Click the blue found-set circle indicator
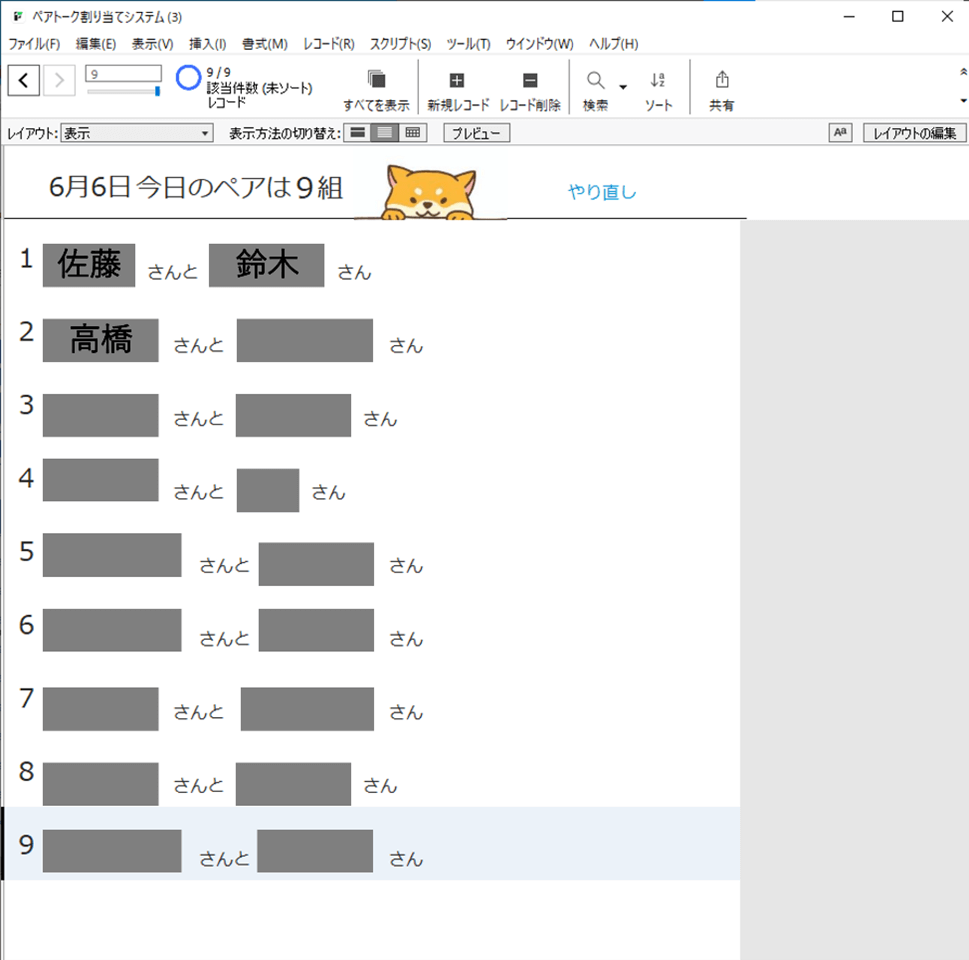 [x=188, y=78]
